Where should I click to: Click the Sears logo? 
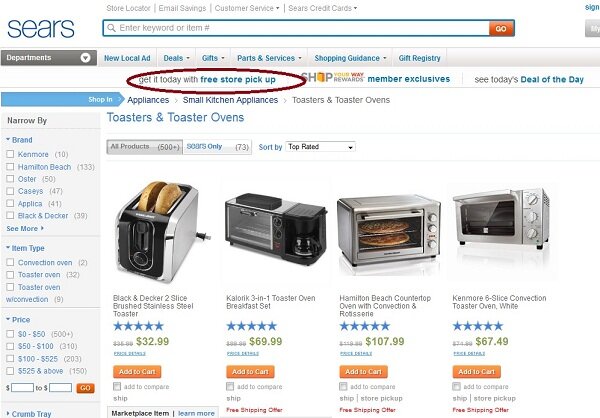coord(41,28)
